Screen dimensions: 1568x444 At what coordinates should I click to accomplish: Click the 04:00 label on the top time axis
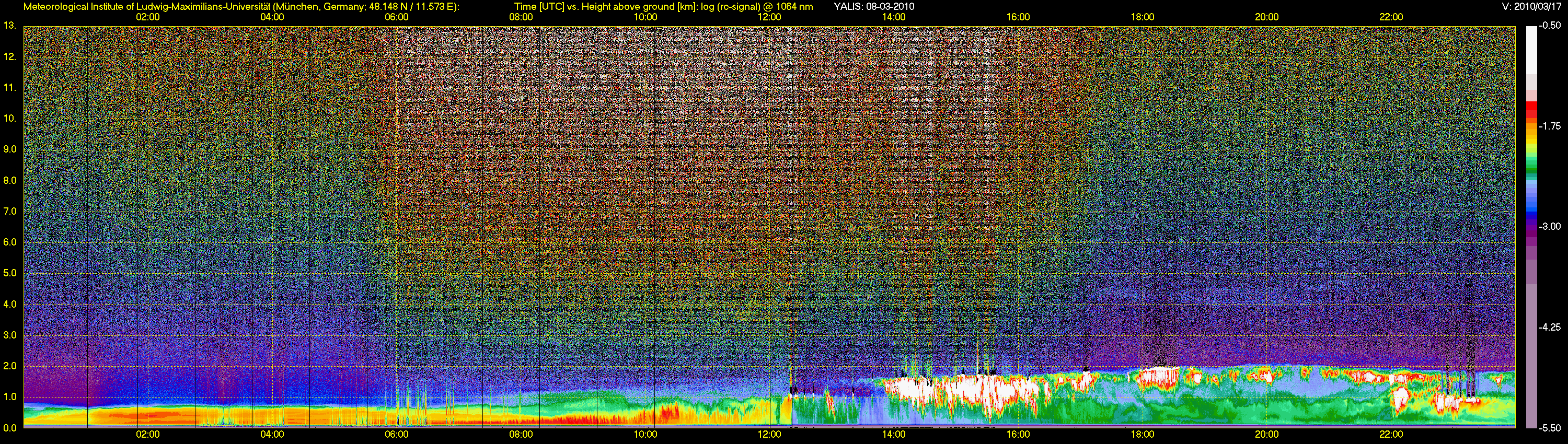click(272, 17)
